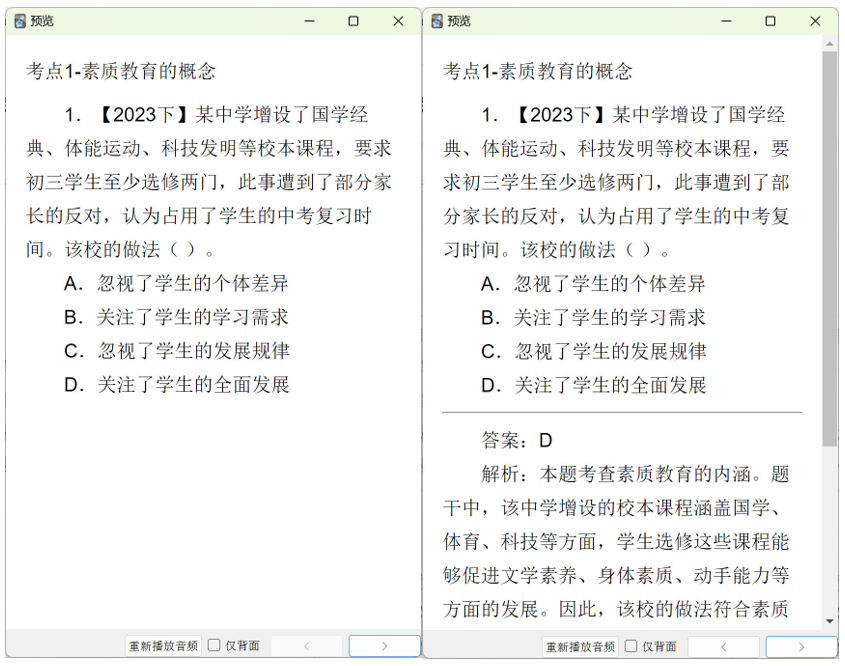Image resolution: width=845 pixels, height=666 pixels.
Task: Close the left preview window
Action: (398, 21)
